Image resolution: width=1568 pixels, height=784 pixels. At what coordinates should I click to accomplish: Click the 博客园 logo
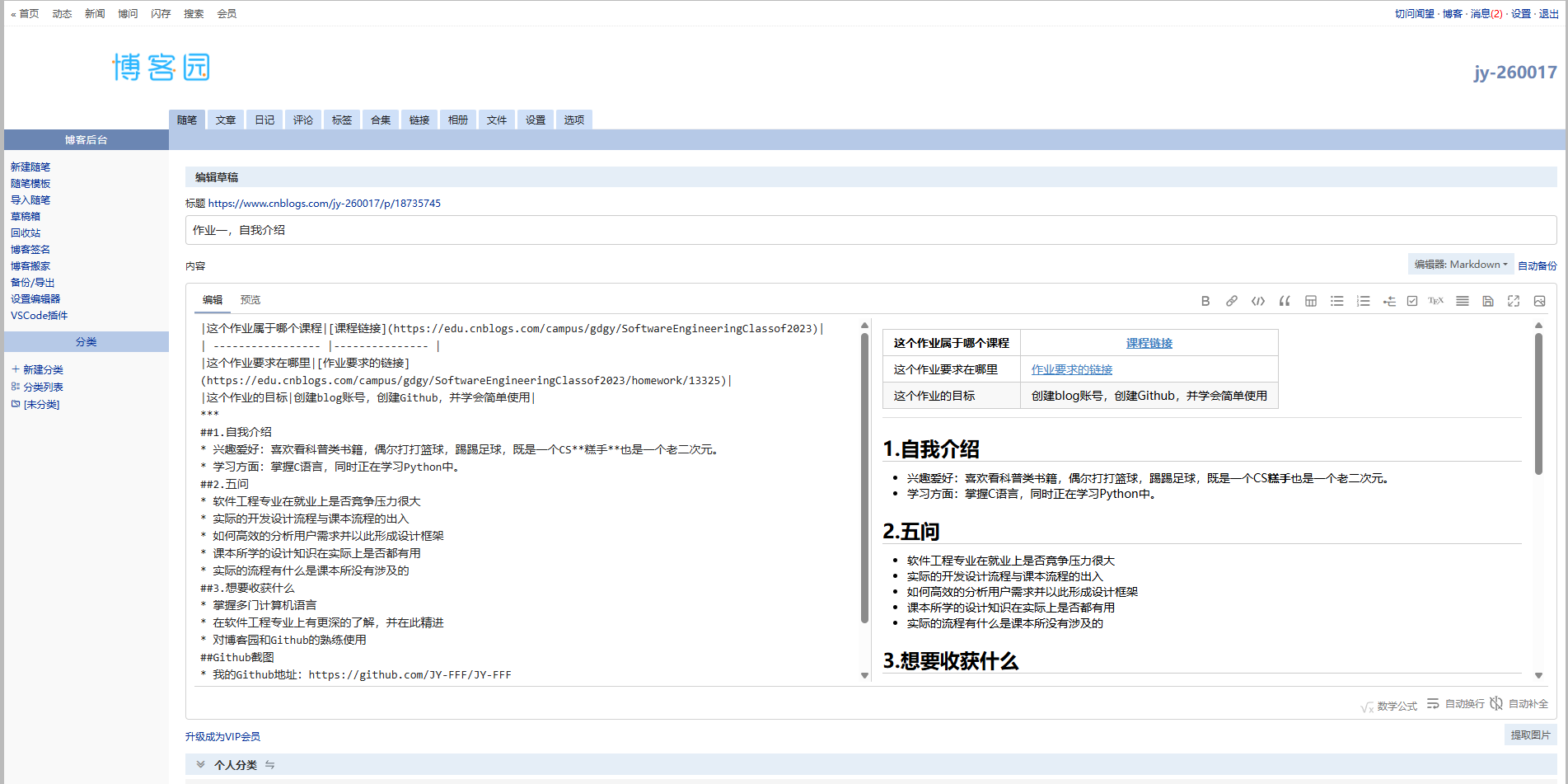pyautogui.click(x=161, y=68)
